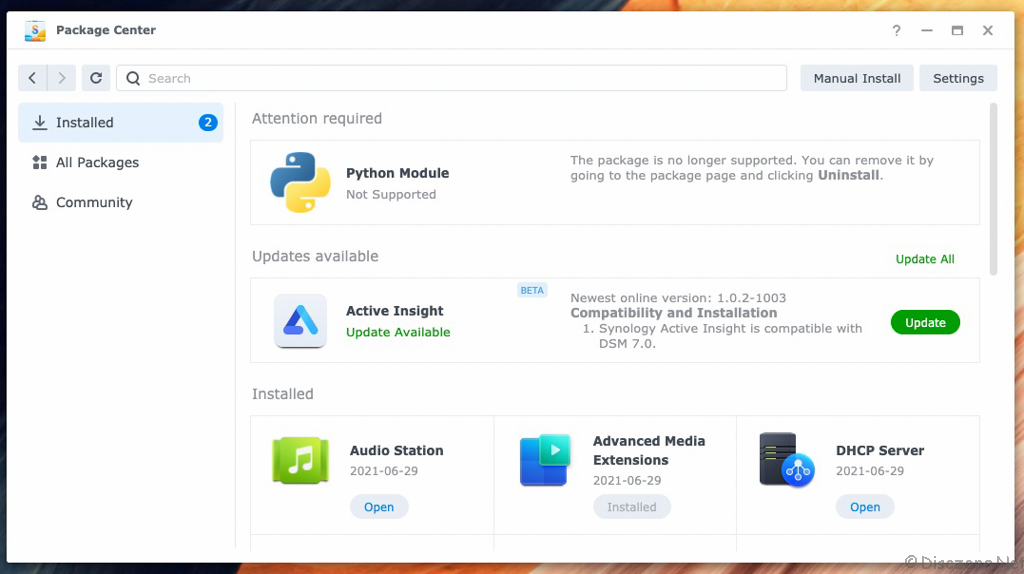Click the BETA tag on Active Insight
Viewport: 1024px width, 574px height.
click(x=532, y=291)
